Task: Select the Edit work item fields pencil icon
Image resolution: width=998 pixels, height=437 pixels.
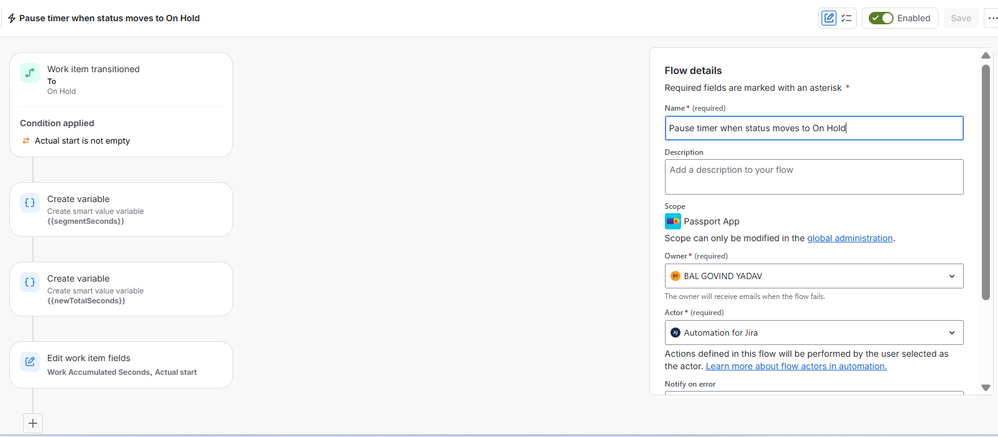Action: pyautogui.click(x=30, y=362)
